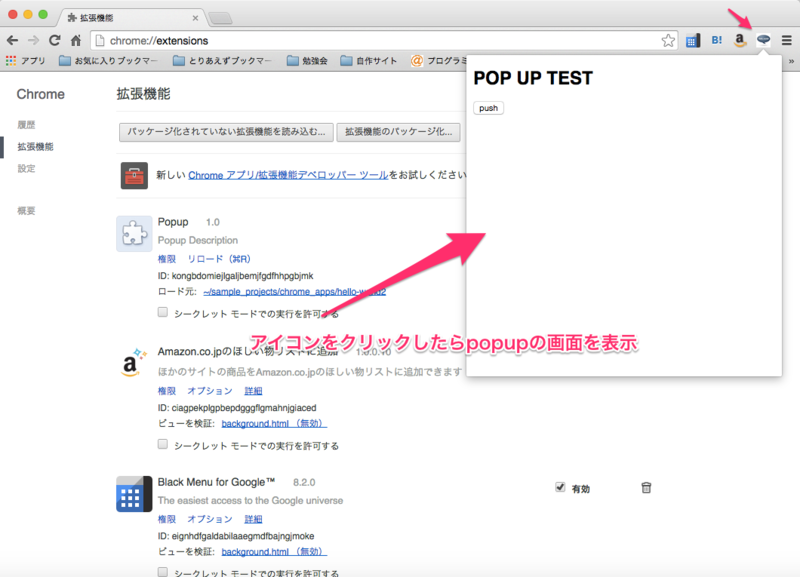The height and width of the screenshot is (577, 800).
Task: Open the Amazon wishlist extension icon
Action: click(x=740, y=41)
